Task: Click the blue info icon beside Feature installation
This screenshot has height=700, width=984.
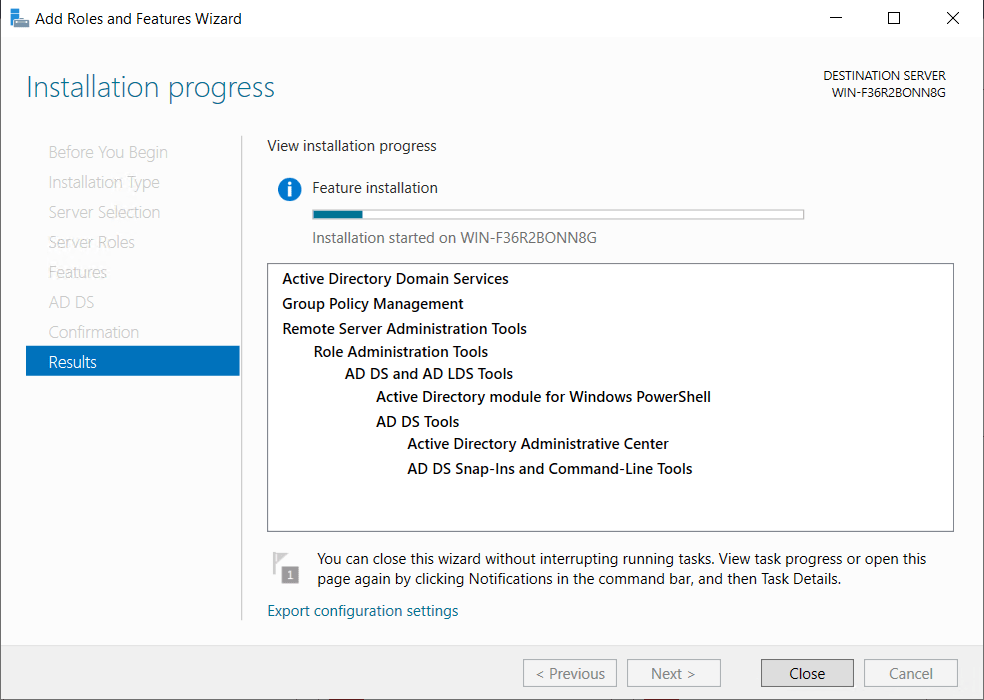Action: pyautogui.click(x=289, y=189)
